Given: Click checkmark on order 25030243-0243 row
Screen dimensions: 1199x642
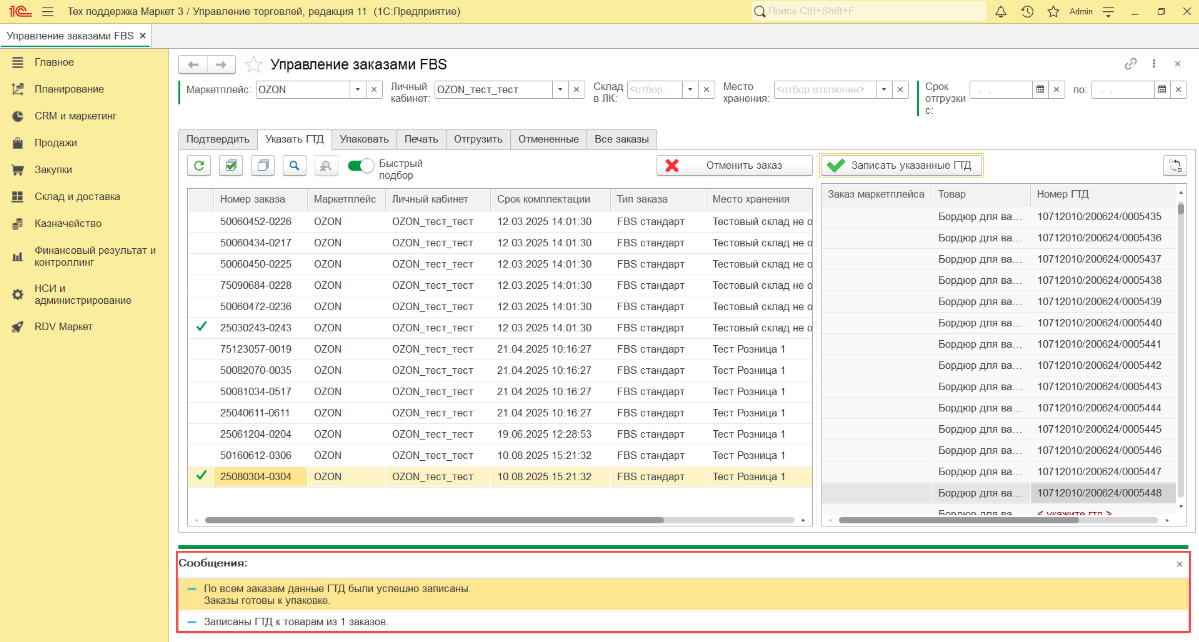Looking at the screenshot, I should 201,327.
